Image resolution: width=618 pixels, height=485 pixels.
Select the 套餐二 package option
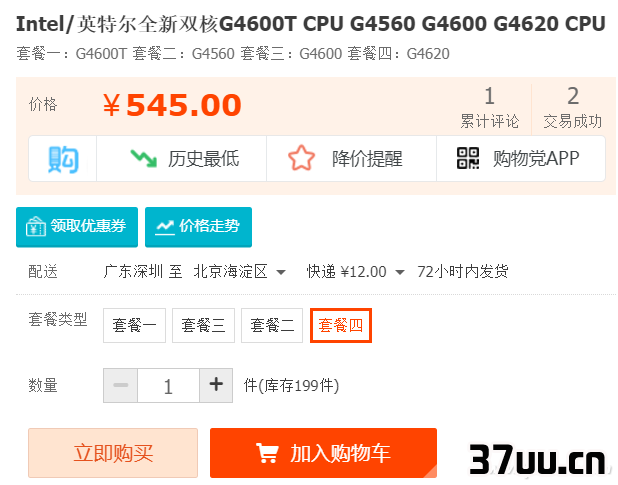click(272, 325)
